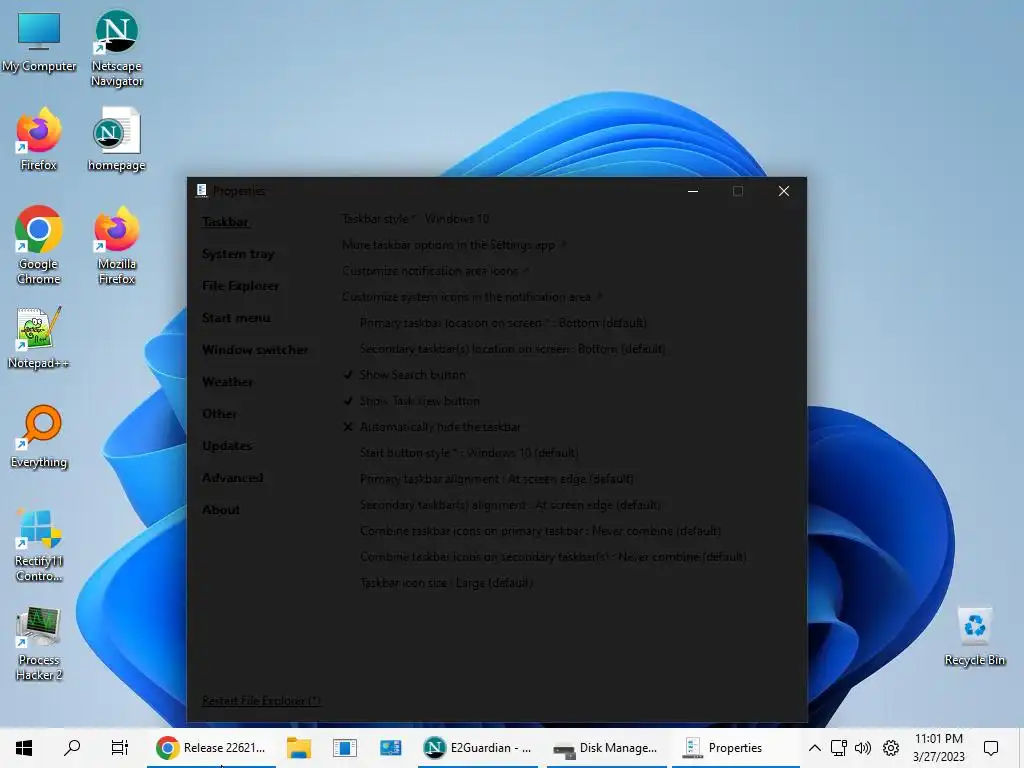This screenshot has width=1024, height=768.
Task: Change Taskbar icon size setting
Action: coord(446,583)
